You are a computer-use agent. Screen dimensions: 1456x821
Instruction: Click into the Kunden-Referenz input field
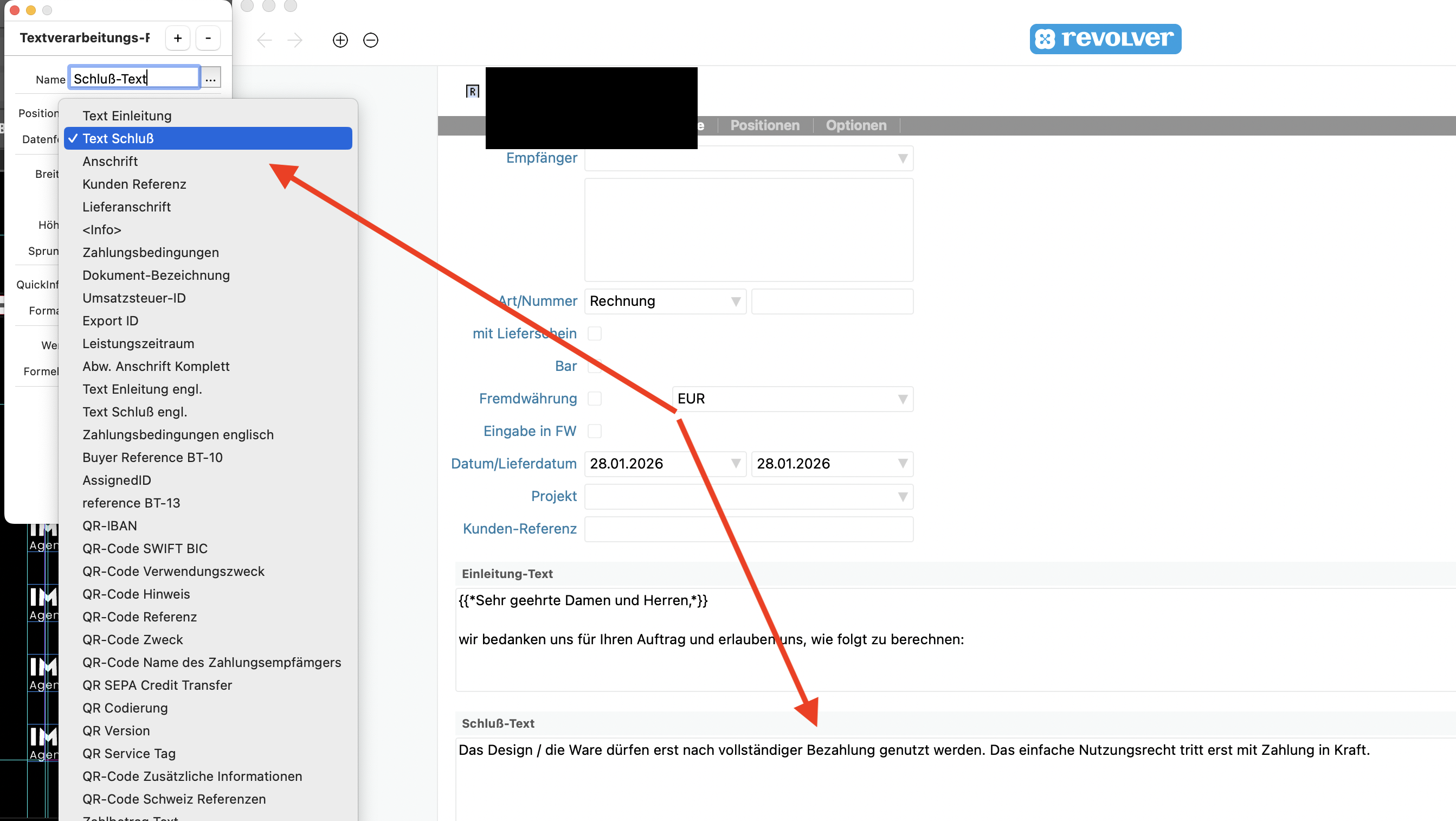tap(749, 529)
